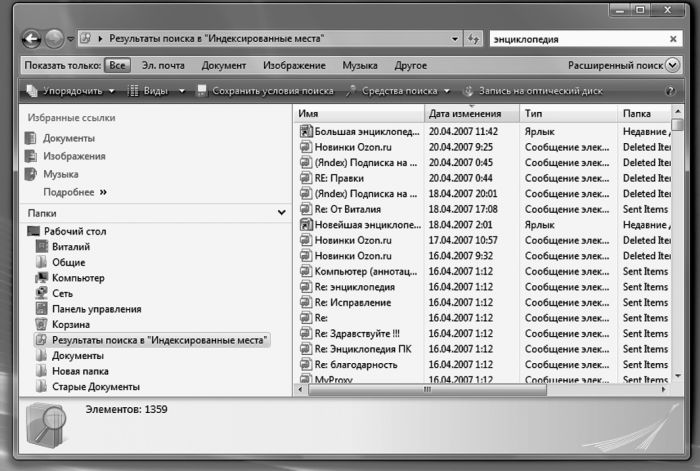The width and height of the screenshot is (700, 471).
Task: Sort by Дата изменения column header
Action: point(471,114)
